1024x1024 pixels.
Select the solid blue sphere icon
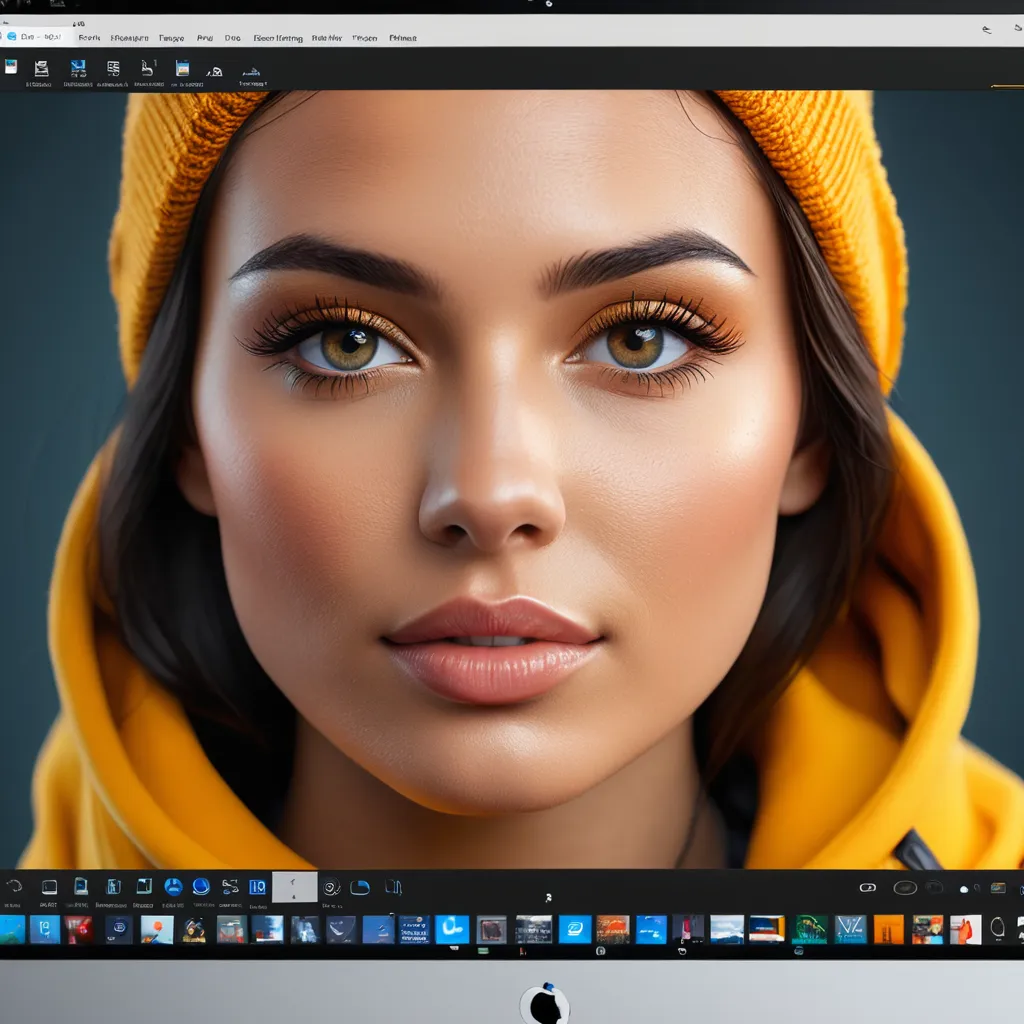click(201, 886)
